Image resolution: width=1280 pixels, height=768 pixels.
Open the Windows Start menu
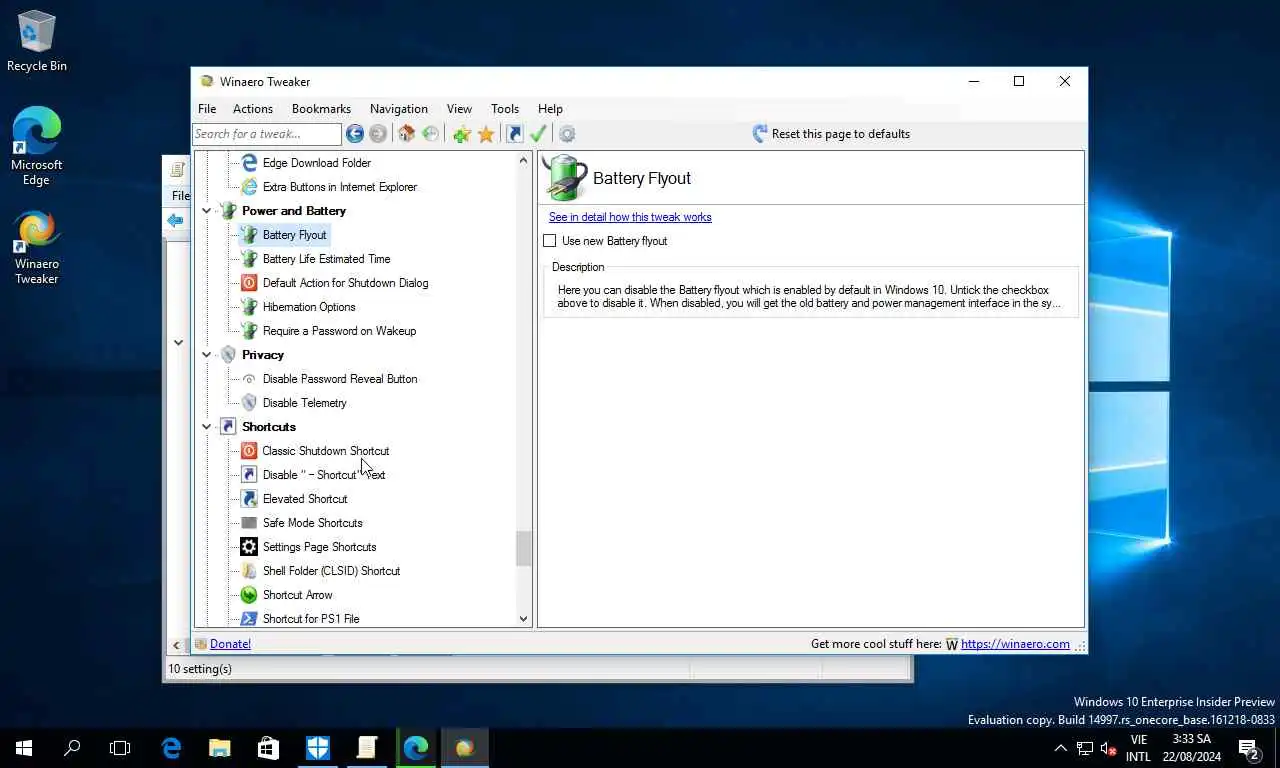[x=24, y=747]
